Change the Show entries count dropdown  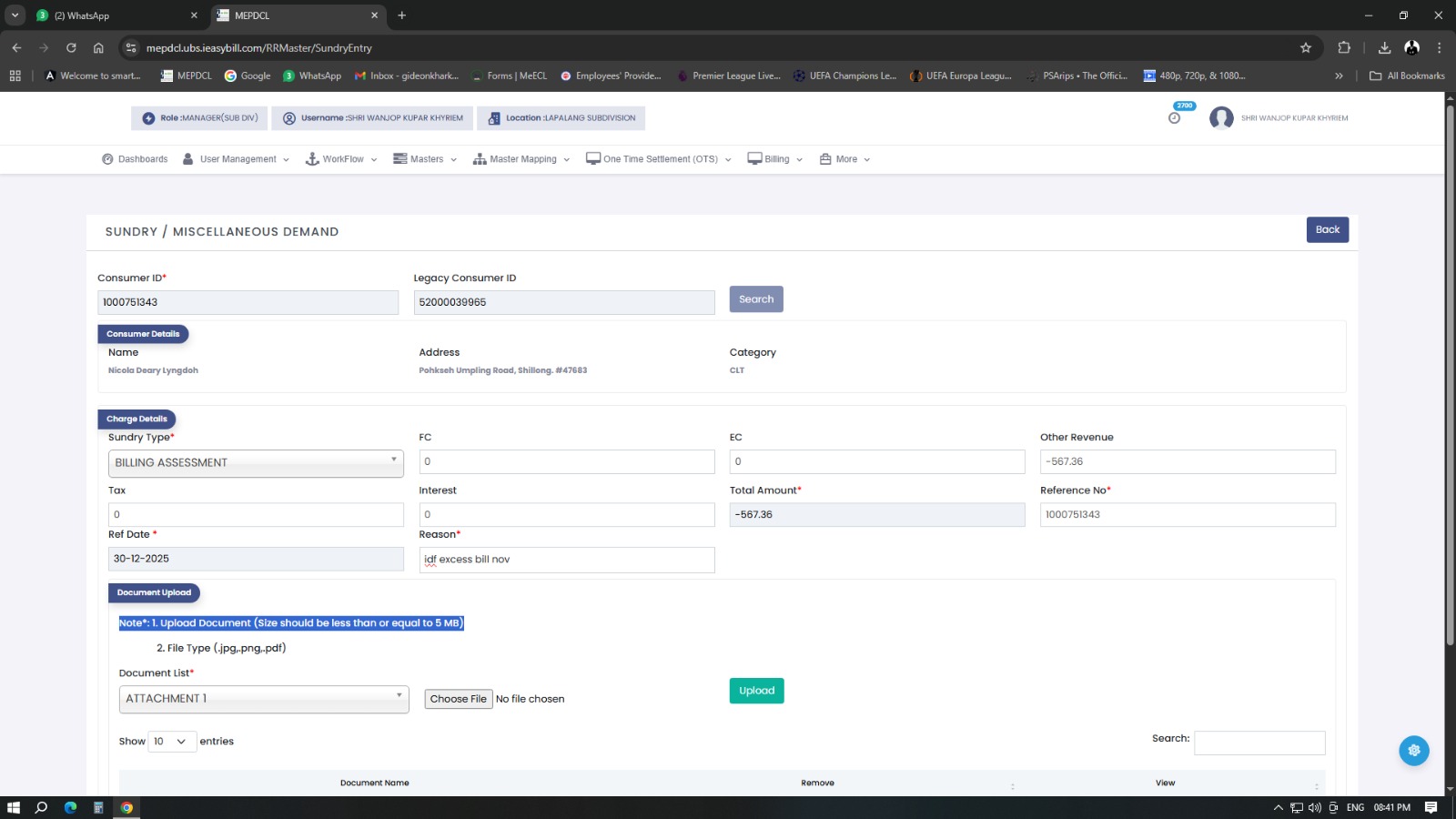(x=172, y=742)
